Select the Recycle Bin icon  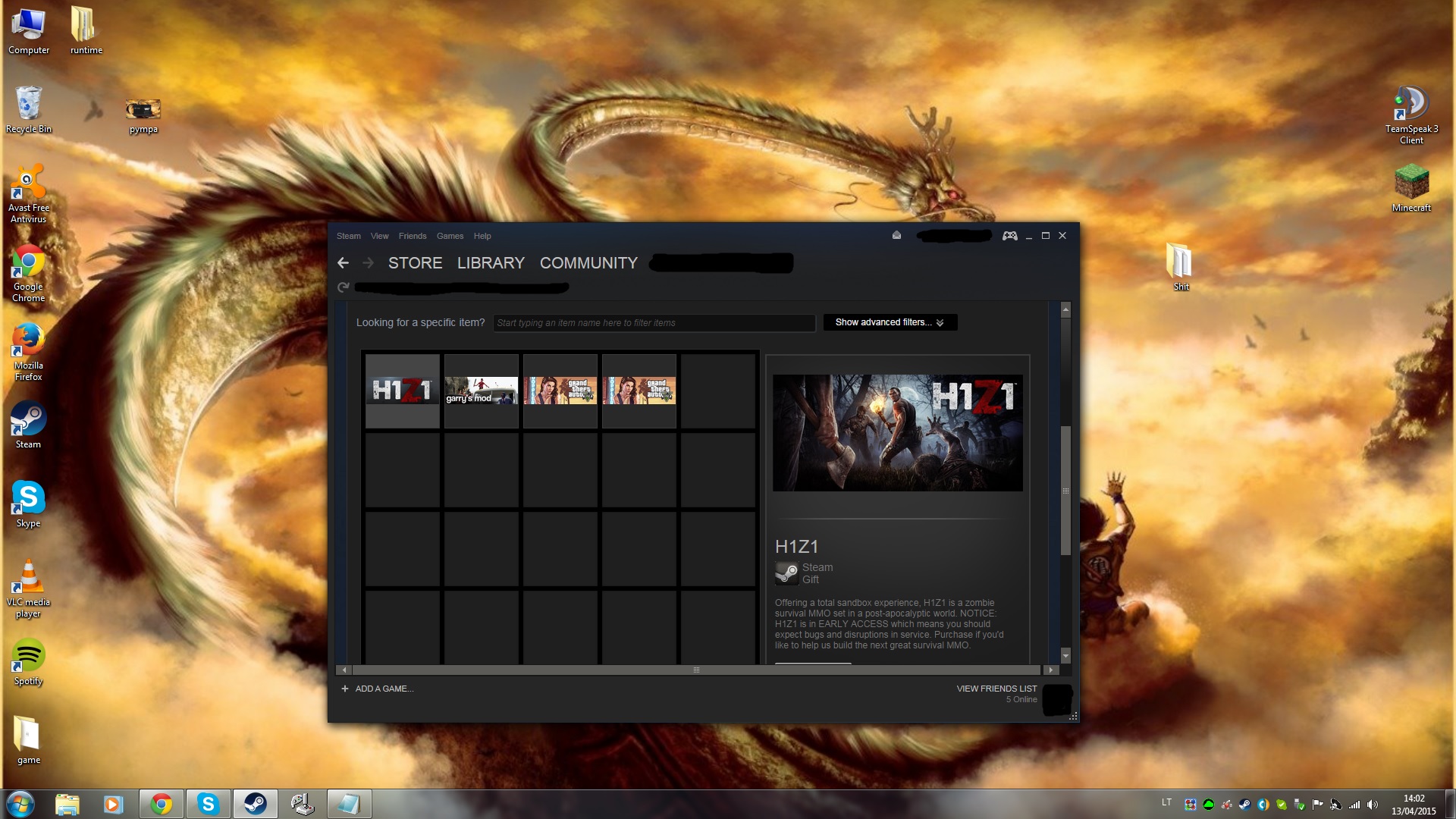[x=29, y=110]
